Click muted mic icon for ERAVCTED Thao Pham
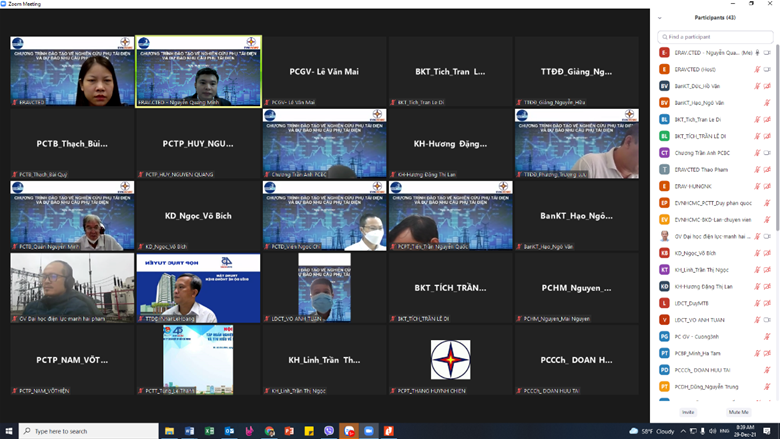This screenshot has height=439, width=780. point(757,169)
